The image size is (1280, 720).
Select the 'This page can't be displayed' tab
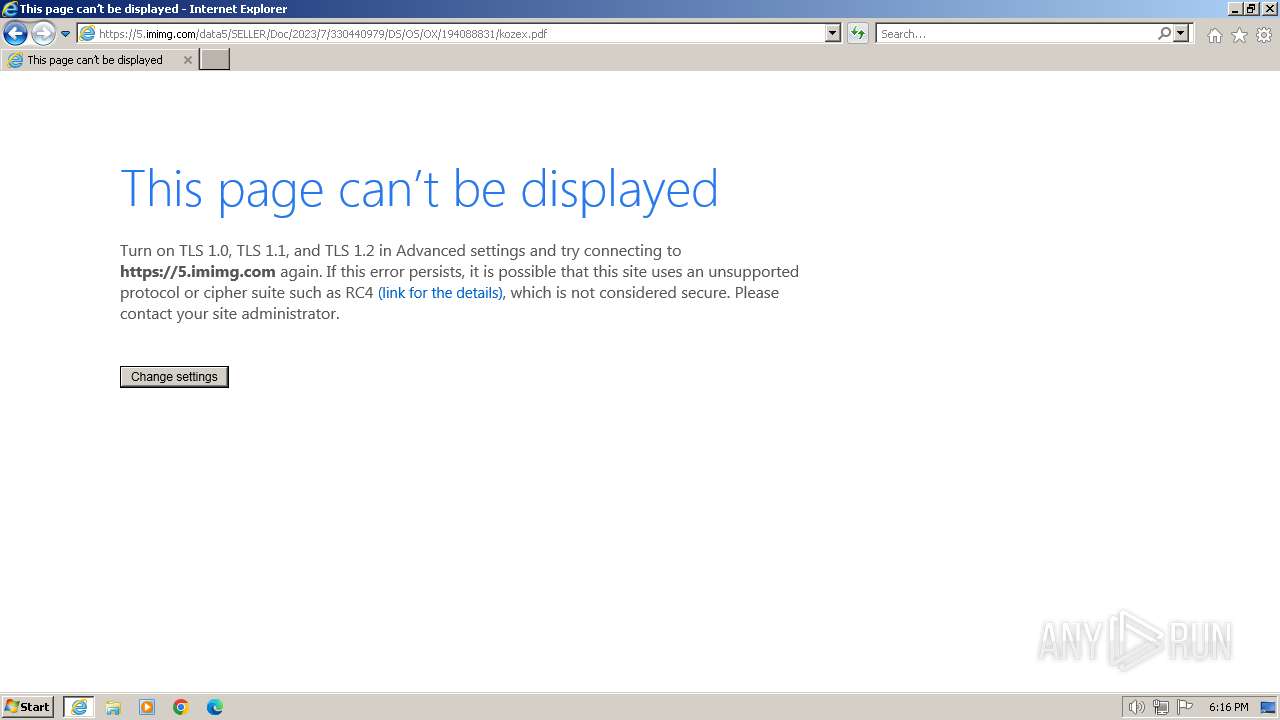[99, 60]
